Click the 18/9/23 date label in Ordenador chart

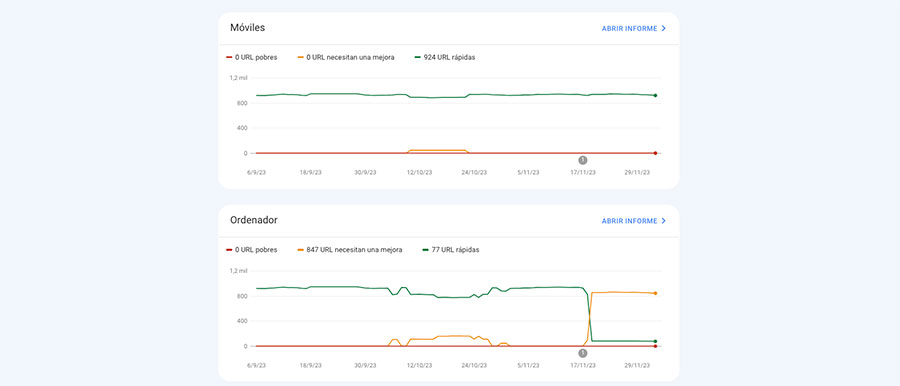[311, 365]
